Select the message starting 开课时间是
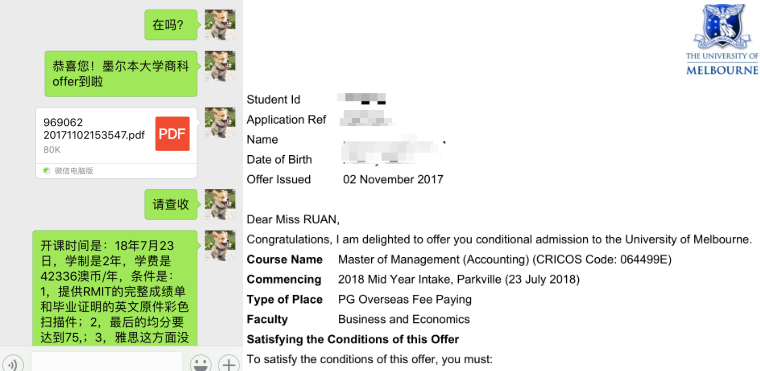The width and height of the screenshot is (760, 371). [115, 289]
